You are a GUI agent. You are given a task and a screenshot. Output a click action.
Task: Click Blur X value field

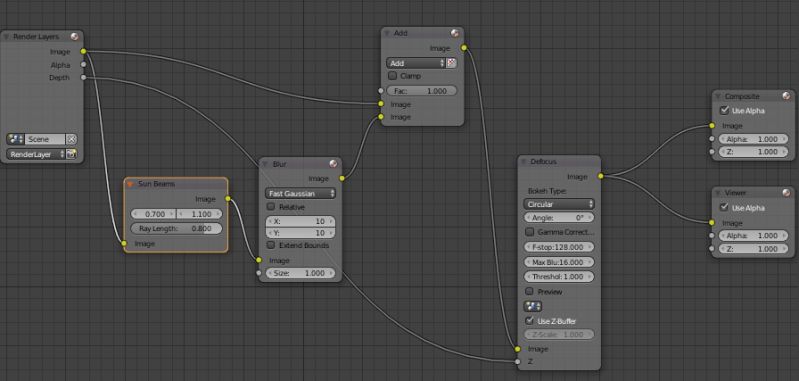[x=300, y=222]
